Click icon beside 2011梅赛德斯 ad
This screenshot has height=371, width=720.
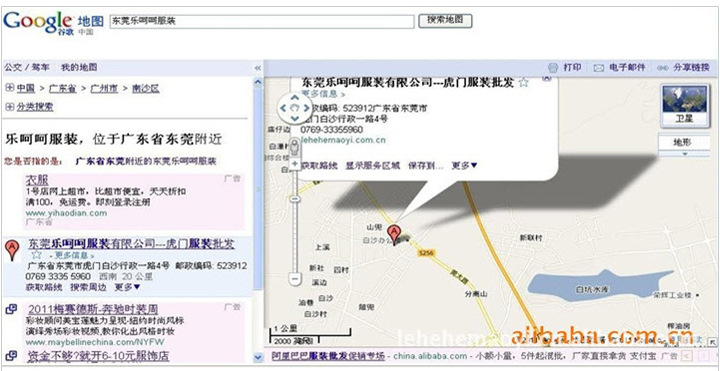tap(11, 309)
